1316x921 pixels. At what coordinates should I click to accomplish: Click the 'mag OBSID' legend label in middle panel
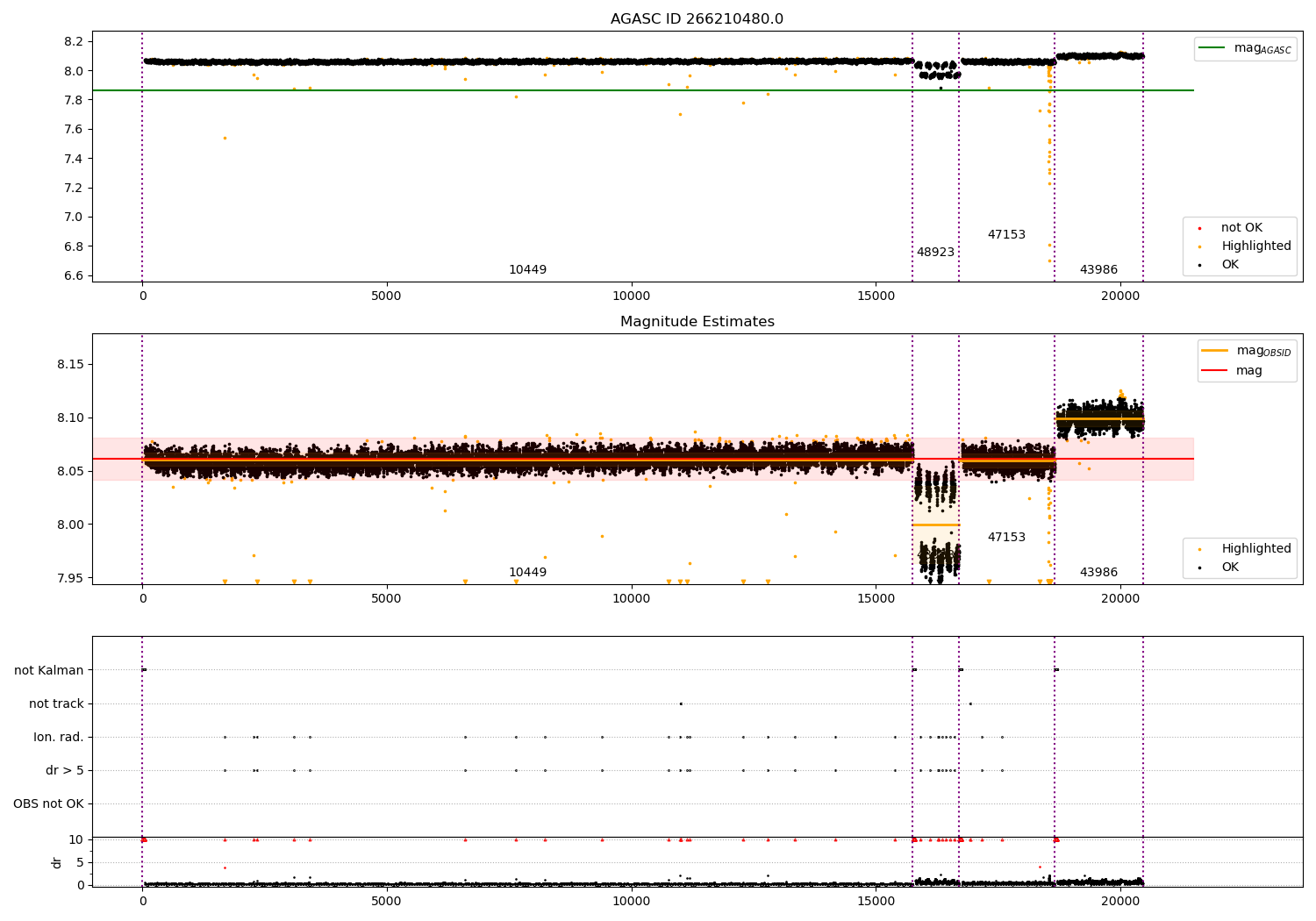pyautogui.click(x=1263, y=352)
